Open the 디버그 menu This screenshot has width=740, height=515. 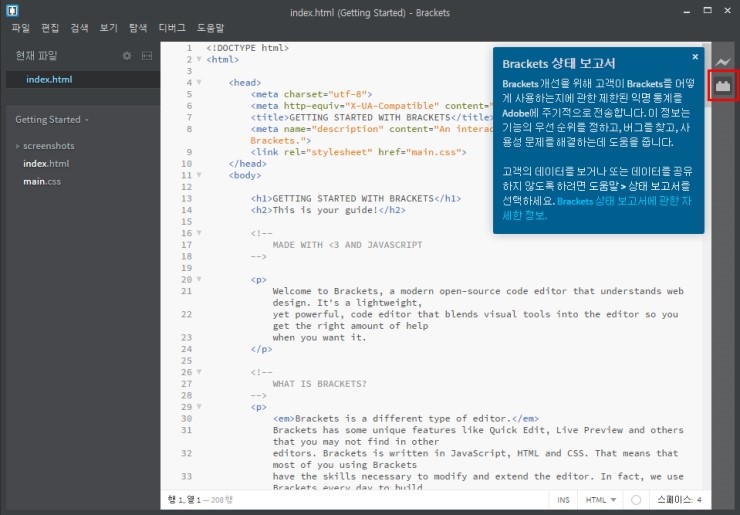pyautogui.click(x=172, y=28)
